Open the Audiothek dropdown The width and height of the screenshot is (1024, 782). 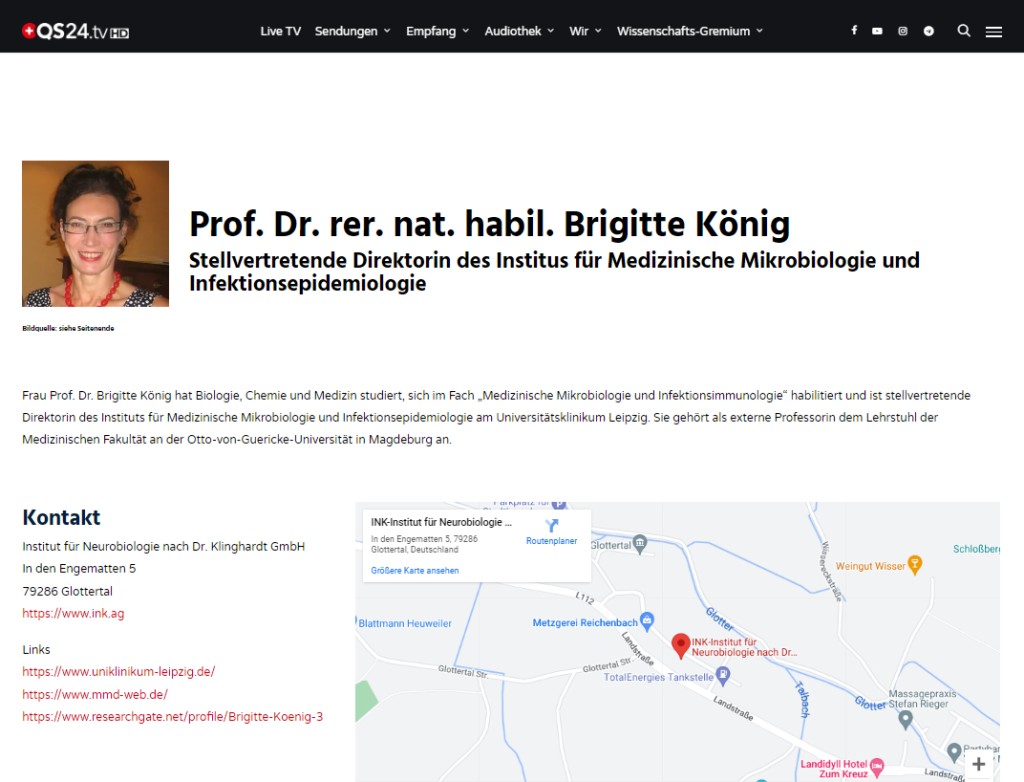[519, 31]
